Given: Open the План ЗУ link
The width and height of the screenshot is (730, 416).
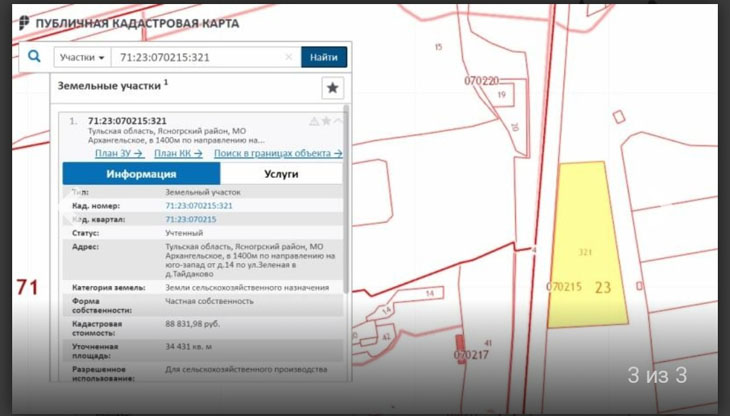Looking at the screenshot, I should click(x=120, y=153).
